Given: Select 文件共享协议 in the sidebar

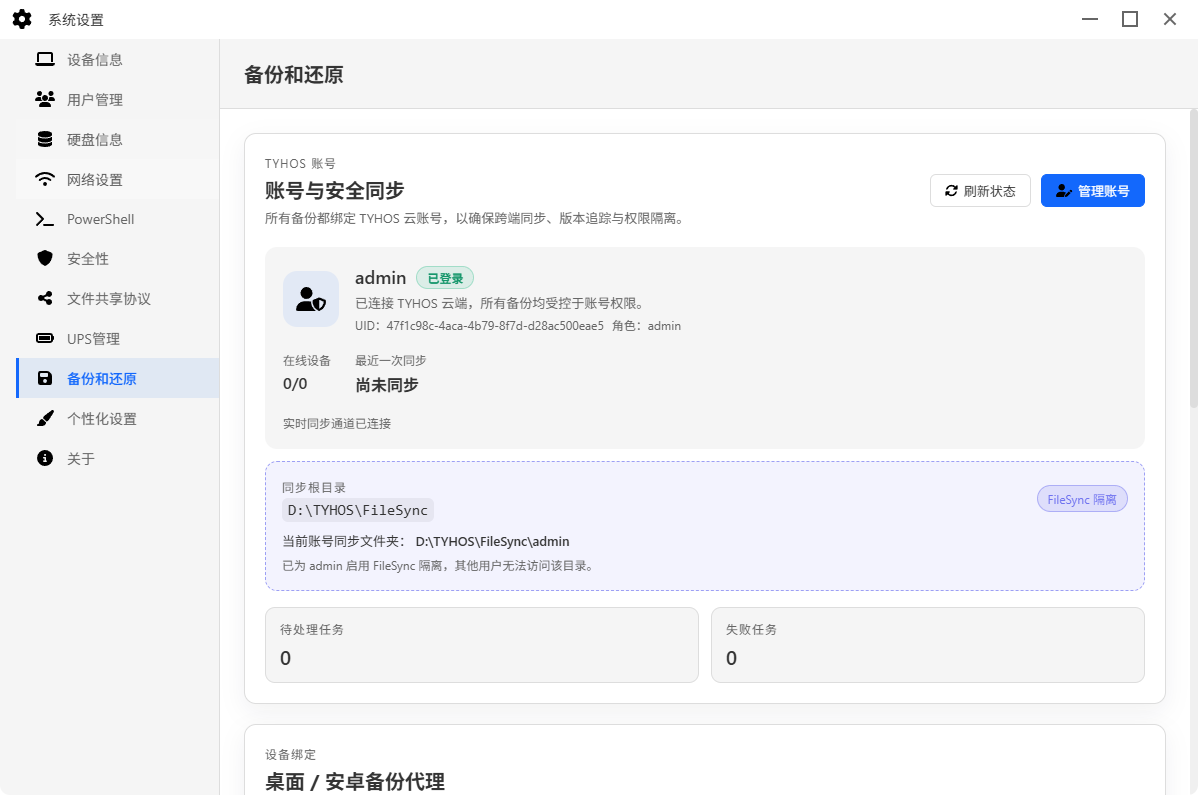Looking at the screenshot, I should (118, 299).
